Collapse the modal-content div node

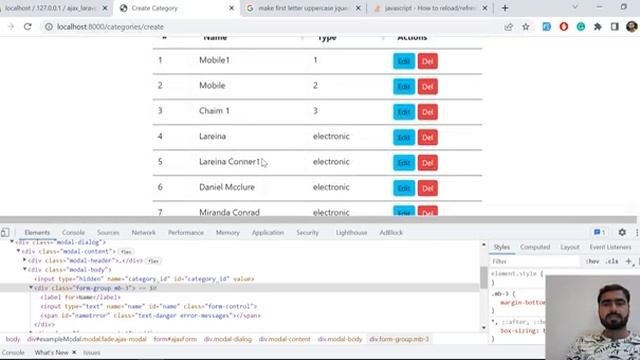[x=18, y=251]
